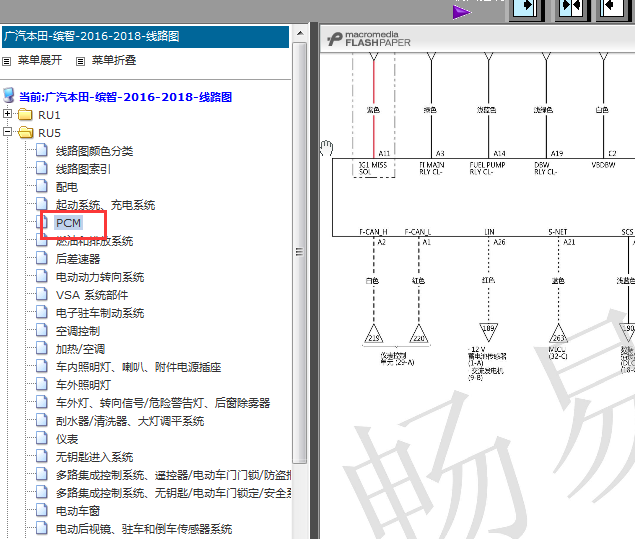
Task: Click the icon beside 菜单折叠
Action: (x=81, y=62)
